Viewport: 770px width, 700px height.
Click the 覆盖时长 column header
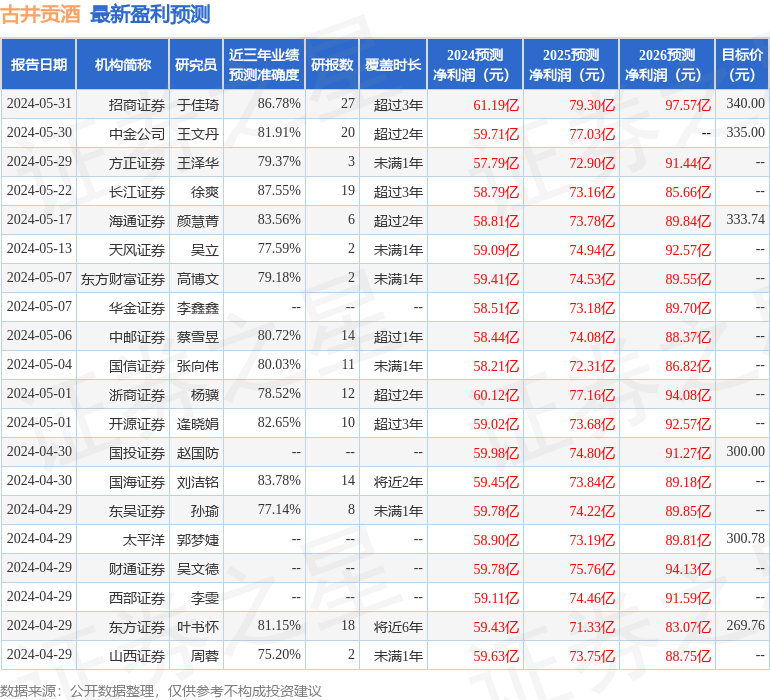[x=393, y=64]
